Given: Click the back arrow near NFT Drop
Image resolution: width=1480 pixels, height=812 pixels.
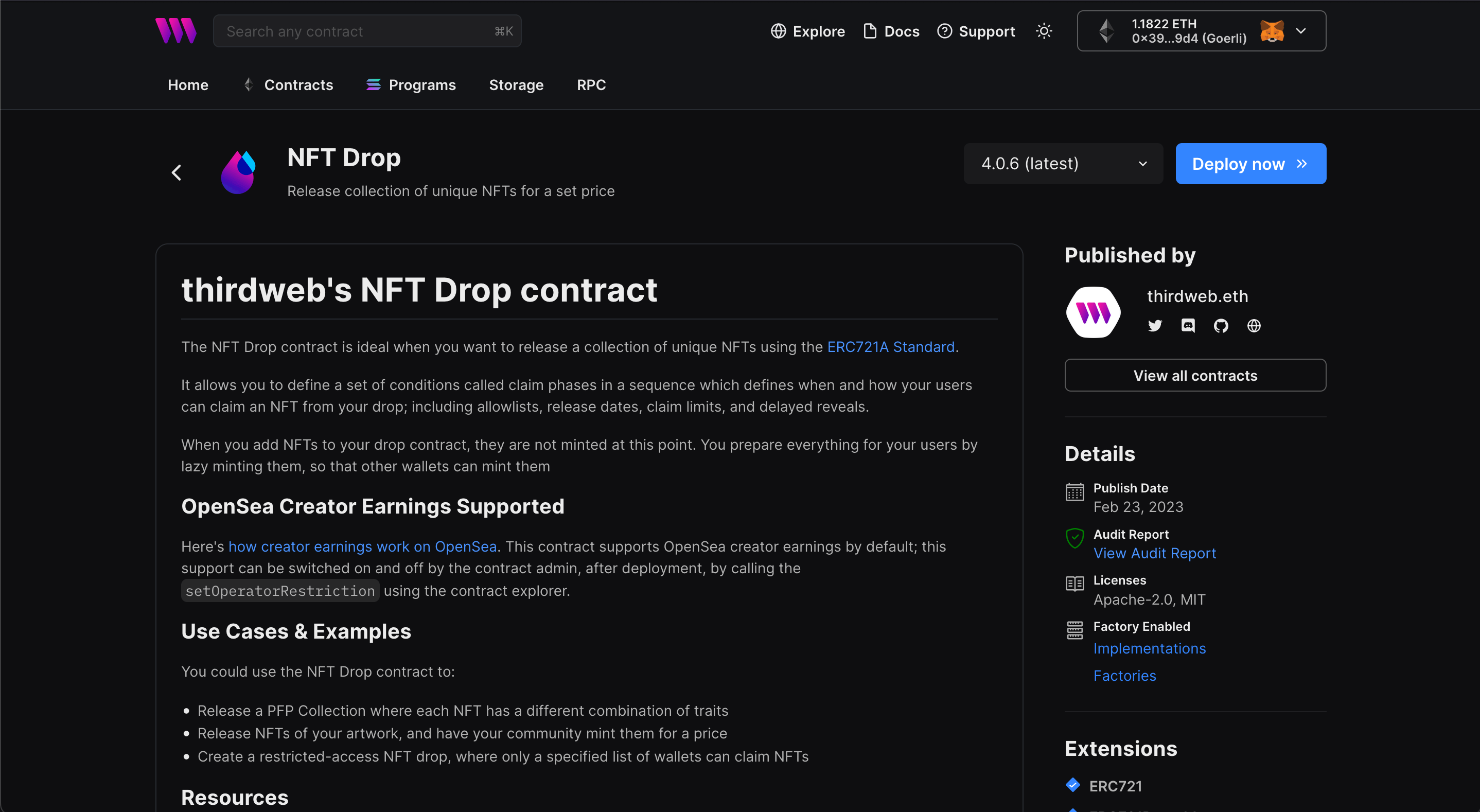Looking at the screenshot, I should (177, 172).
